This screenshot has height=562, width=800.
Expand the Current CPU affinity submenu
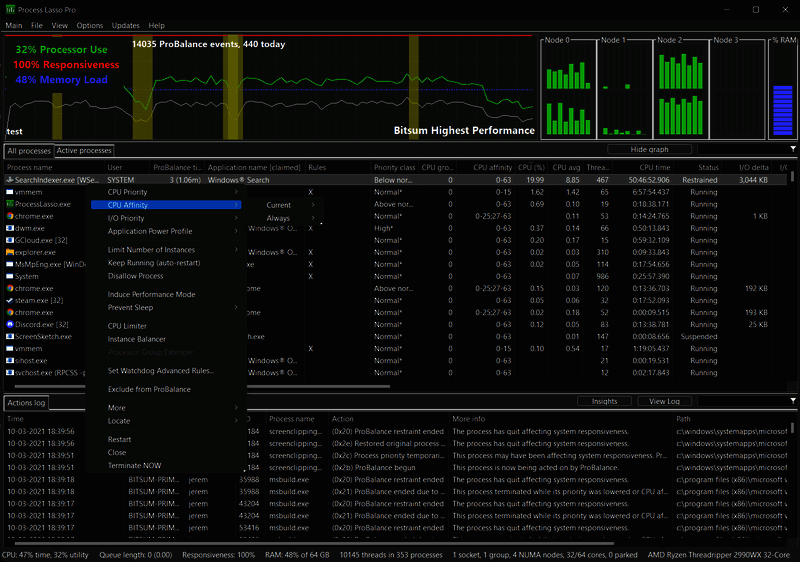[x=279, y=205]
